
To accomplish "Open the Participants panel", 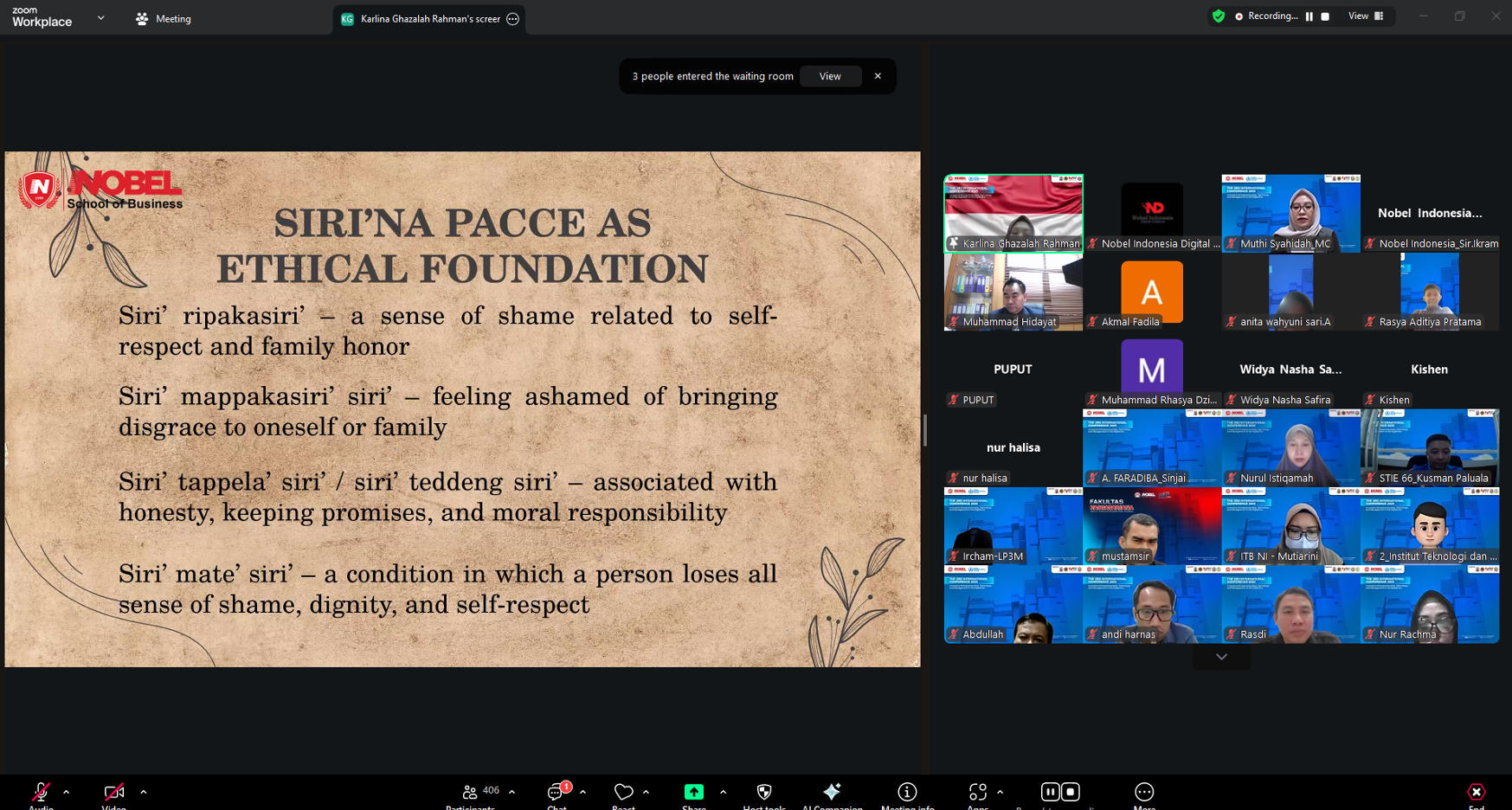I will (471, 792).
